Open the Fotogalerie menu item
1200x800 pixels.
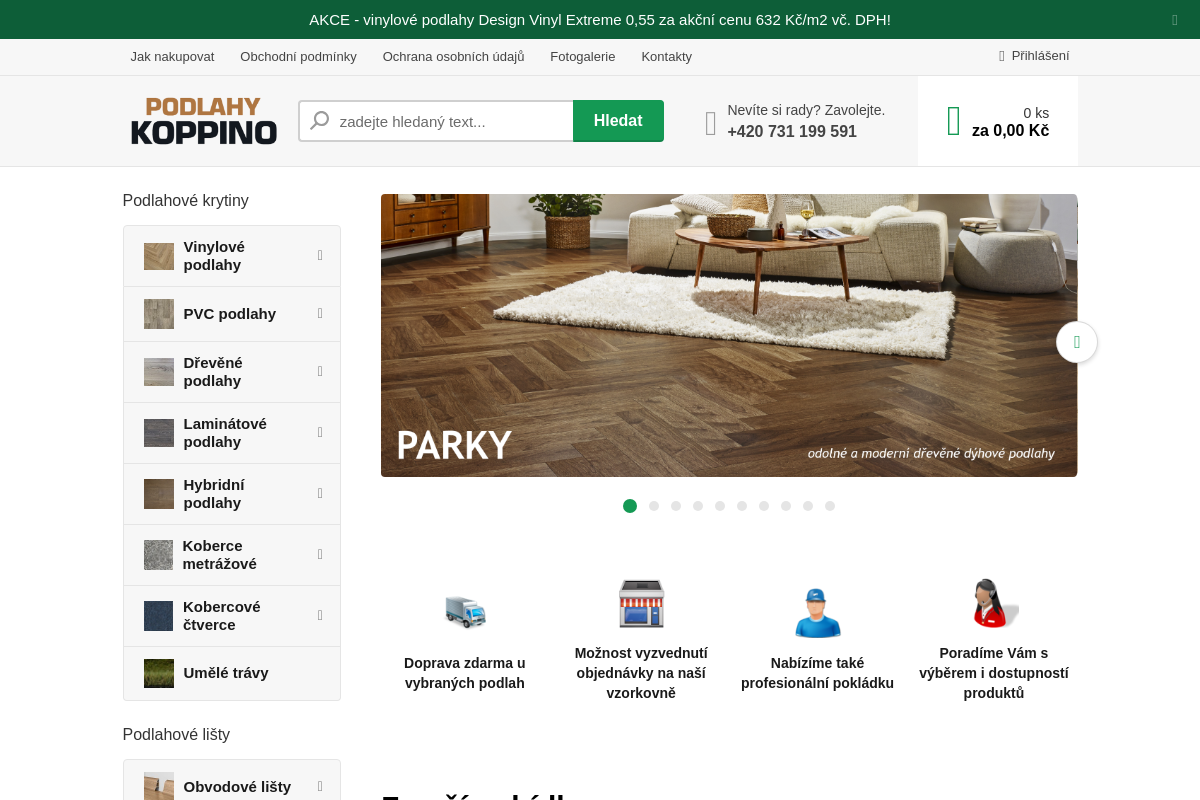tap(583, 57)
